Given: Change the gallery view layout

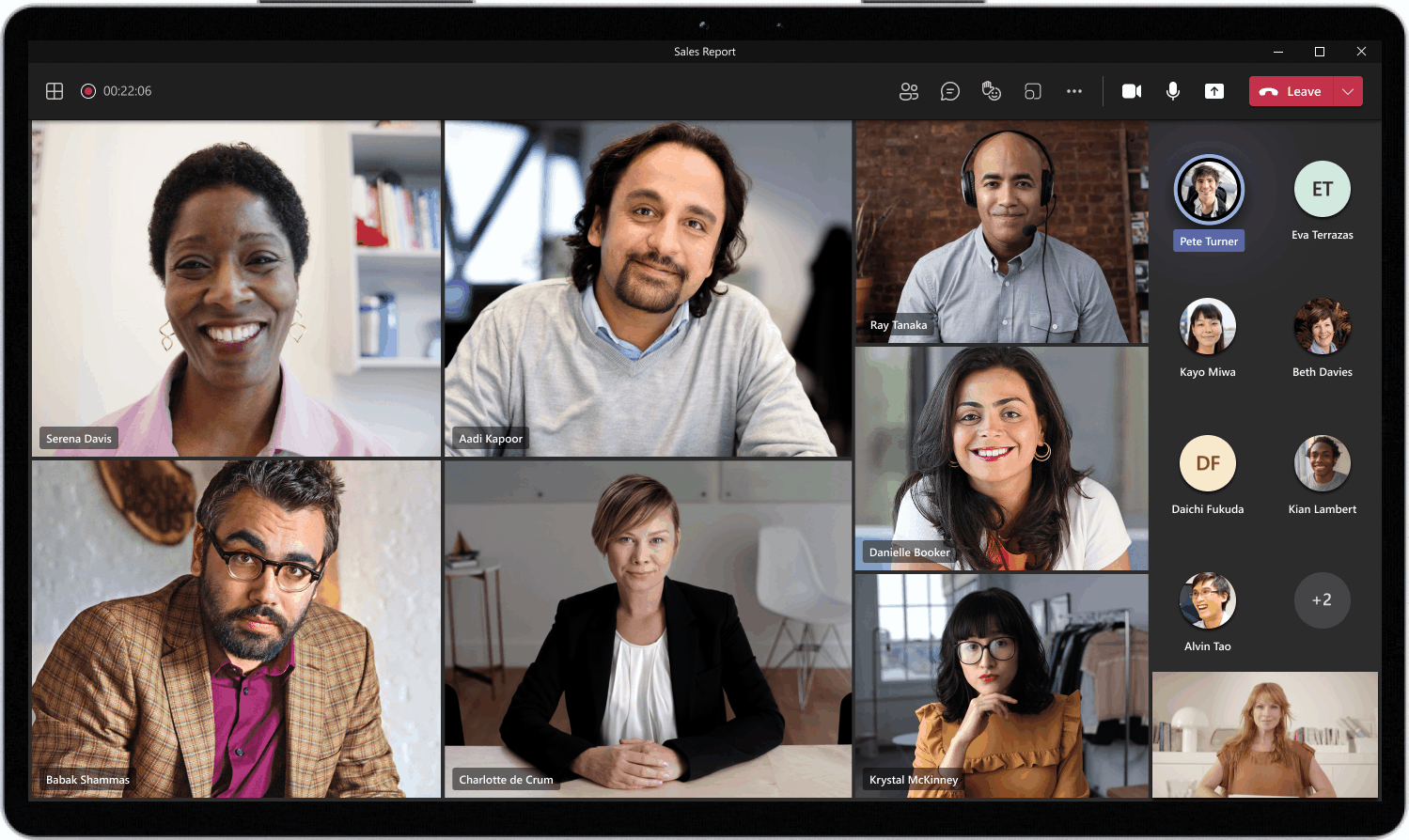Looking at the screenshot, I should (55, 91).
